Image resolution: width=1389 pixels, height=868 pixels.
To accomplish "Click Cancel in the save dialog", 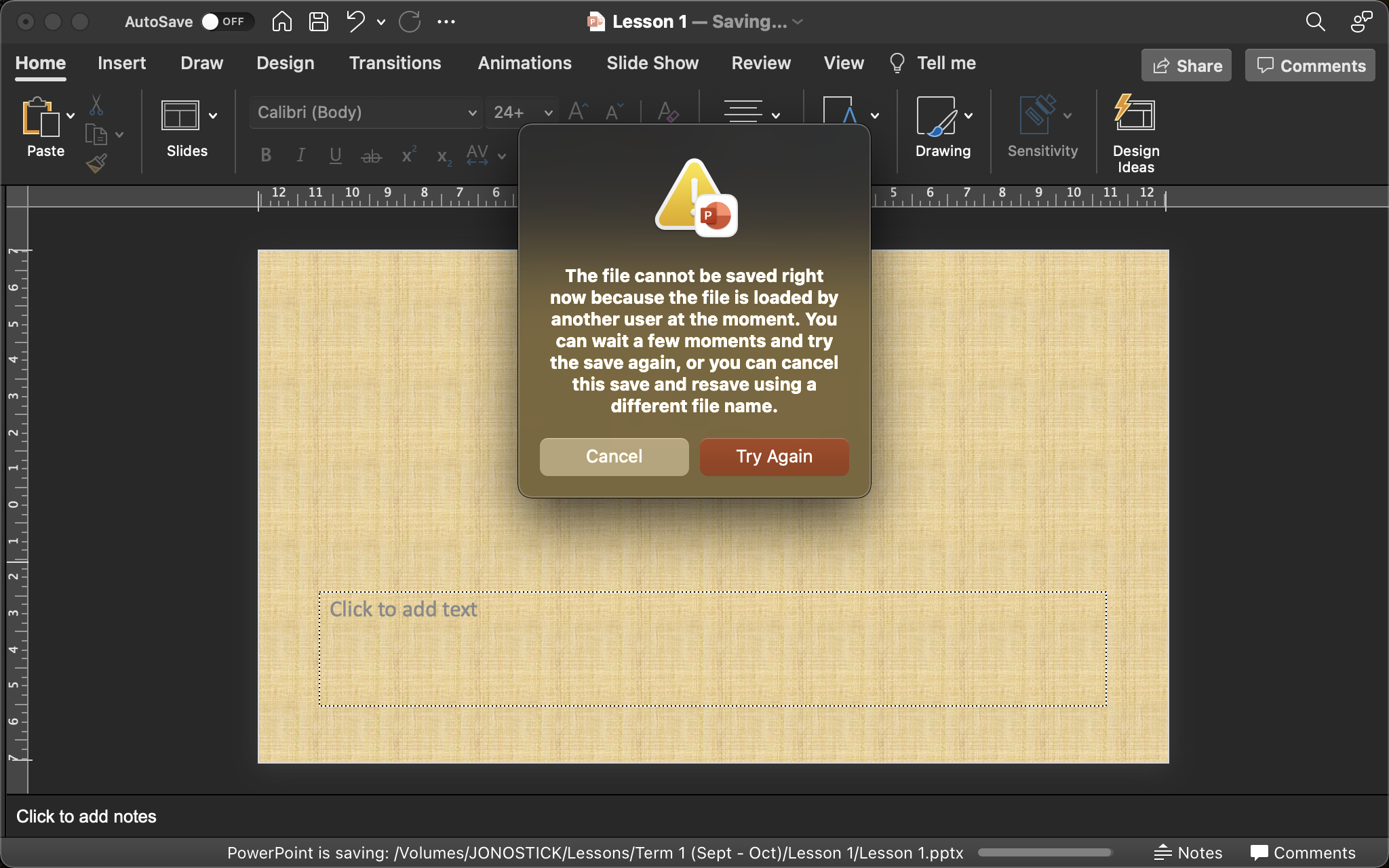I will [614, 456].
